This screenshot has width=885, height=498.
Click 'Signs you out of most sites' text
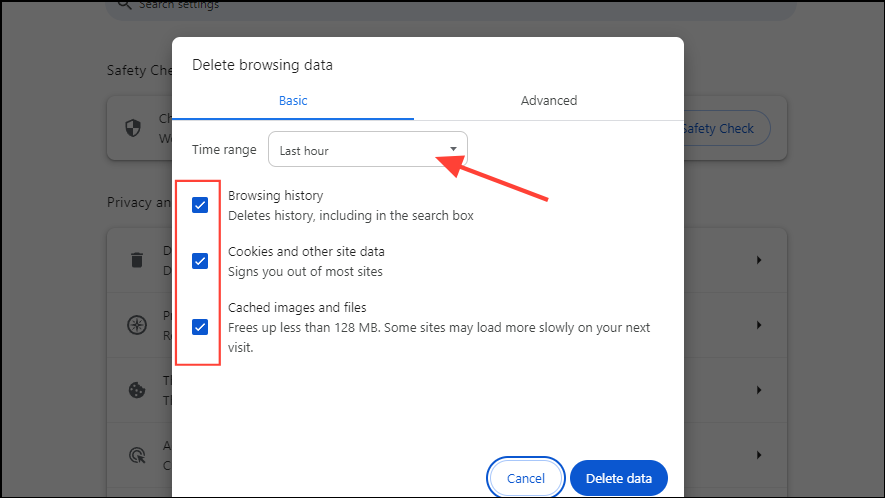pyautogui.click(x=305, y=272)
